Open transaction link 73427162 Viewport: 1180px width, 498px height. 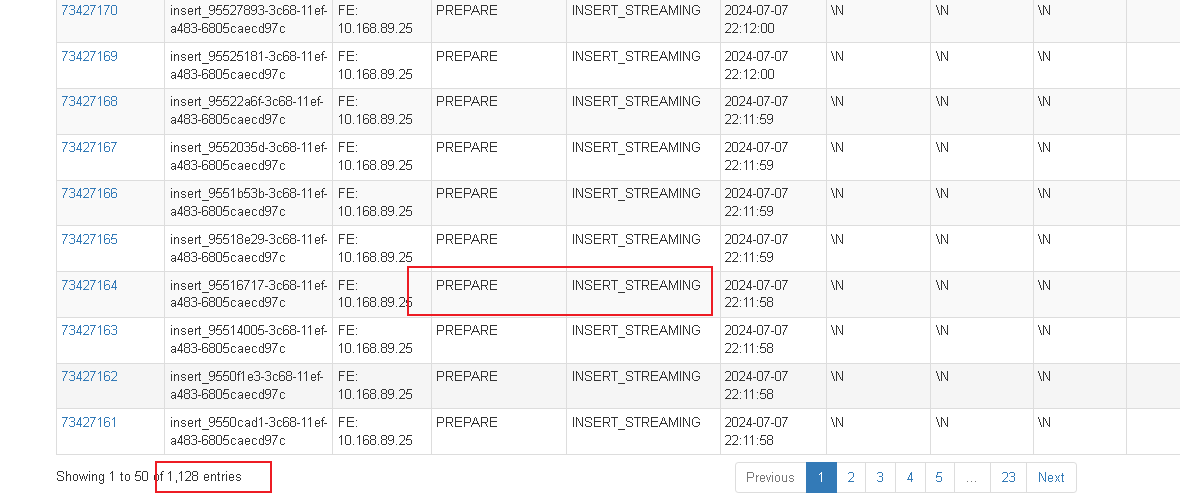pos(89,376)
